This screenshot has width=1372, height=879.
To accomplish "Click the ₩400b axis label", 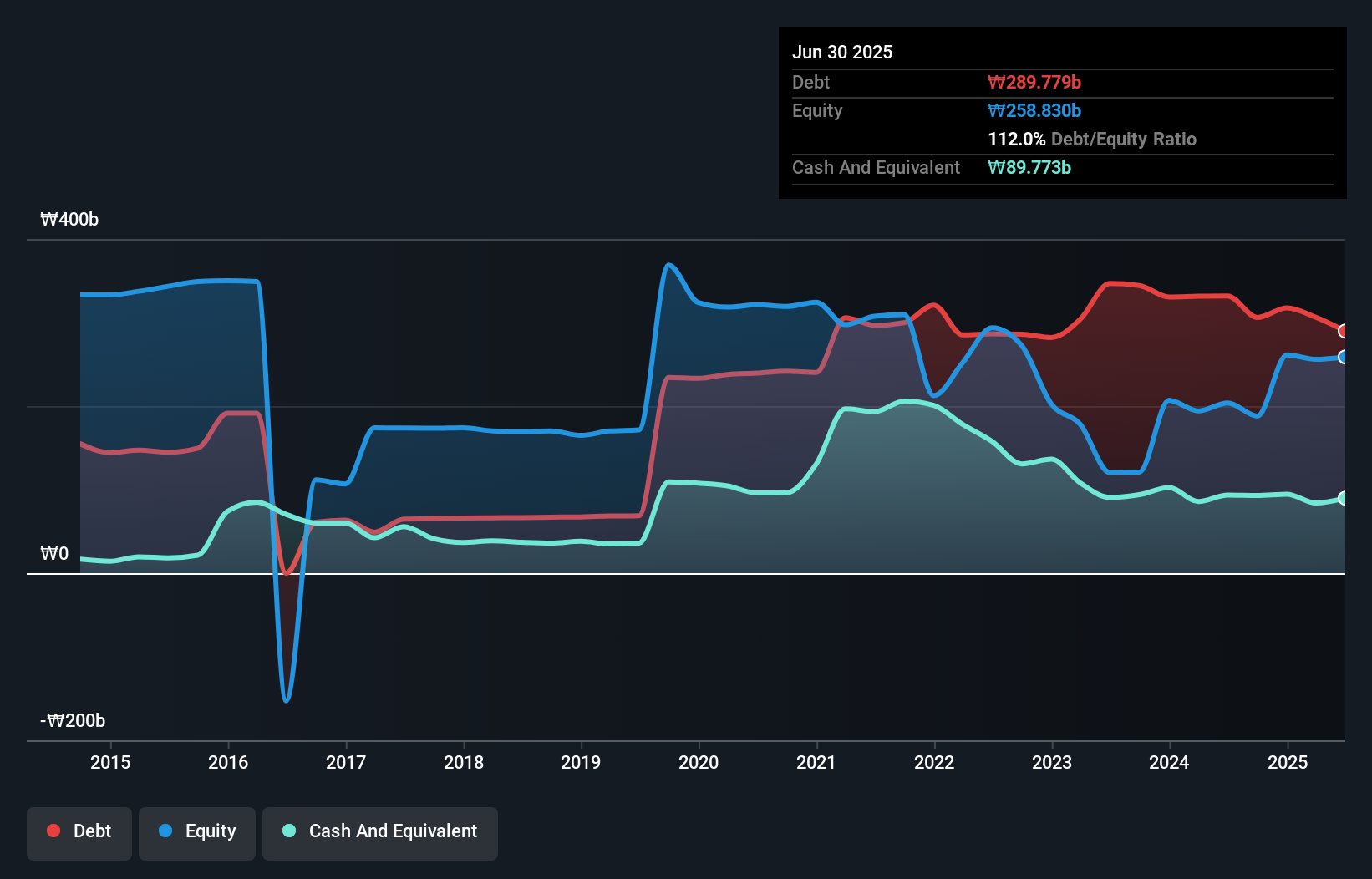I will pyautogui.click(x=69, y=220).
